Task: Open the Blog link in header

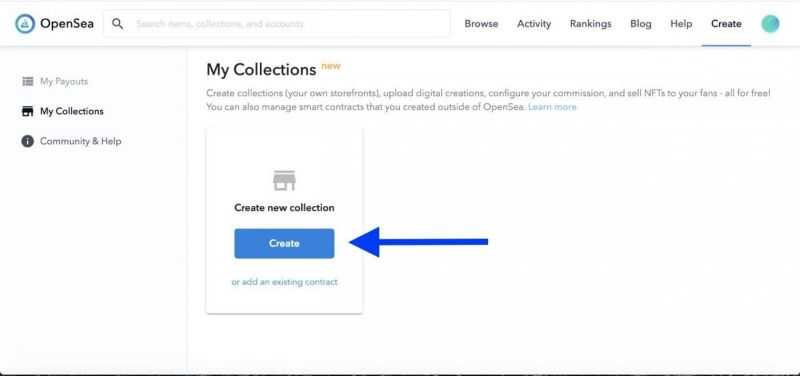Action: click(641, 24)
